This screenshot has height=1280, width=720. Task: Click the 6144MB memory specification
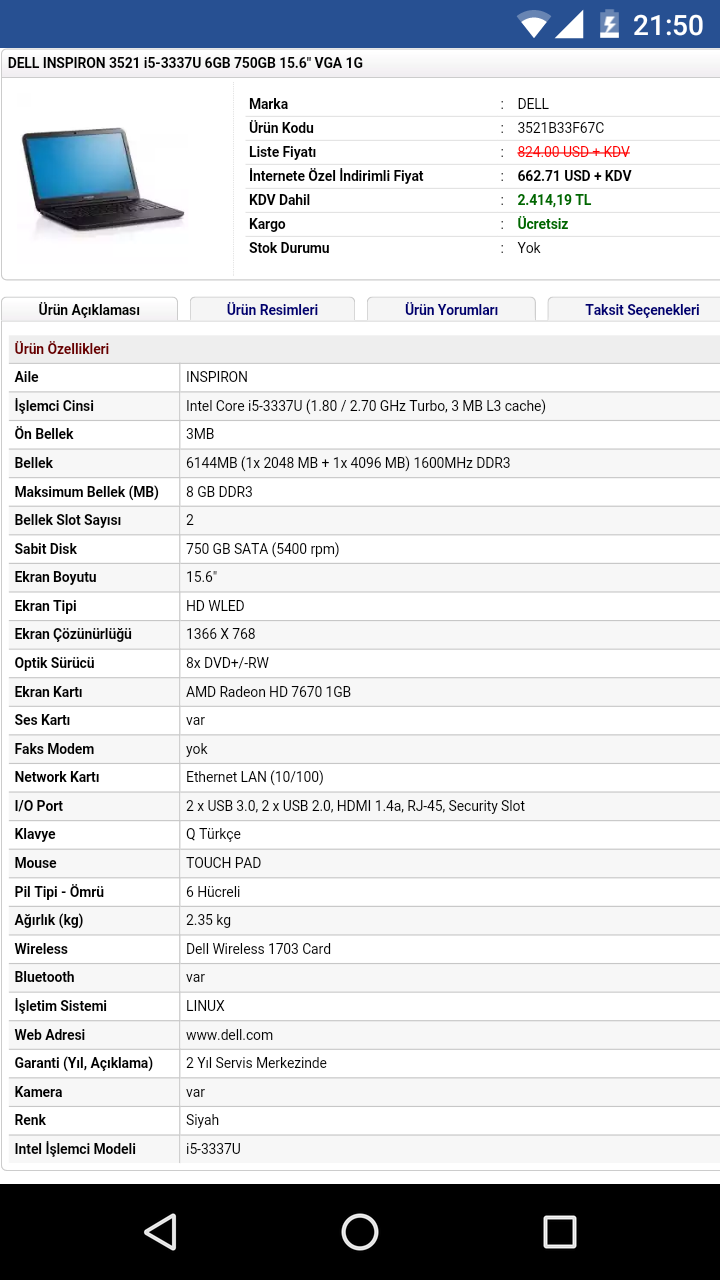point(348,463)
